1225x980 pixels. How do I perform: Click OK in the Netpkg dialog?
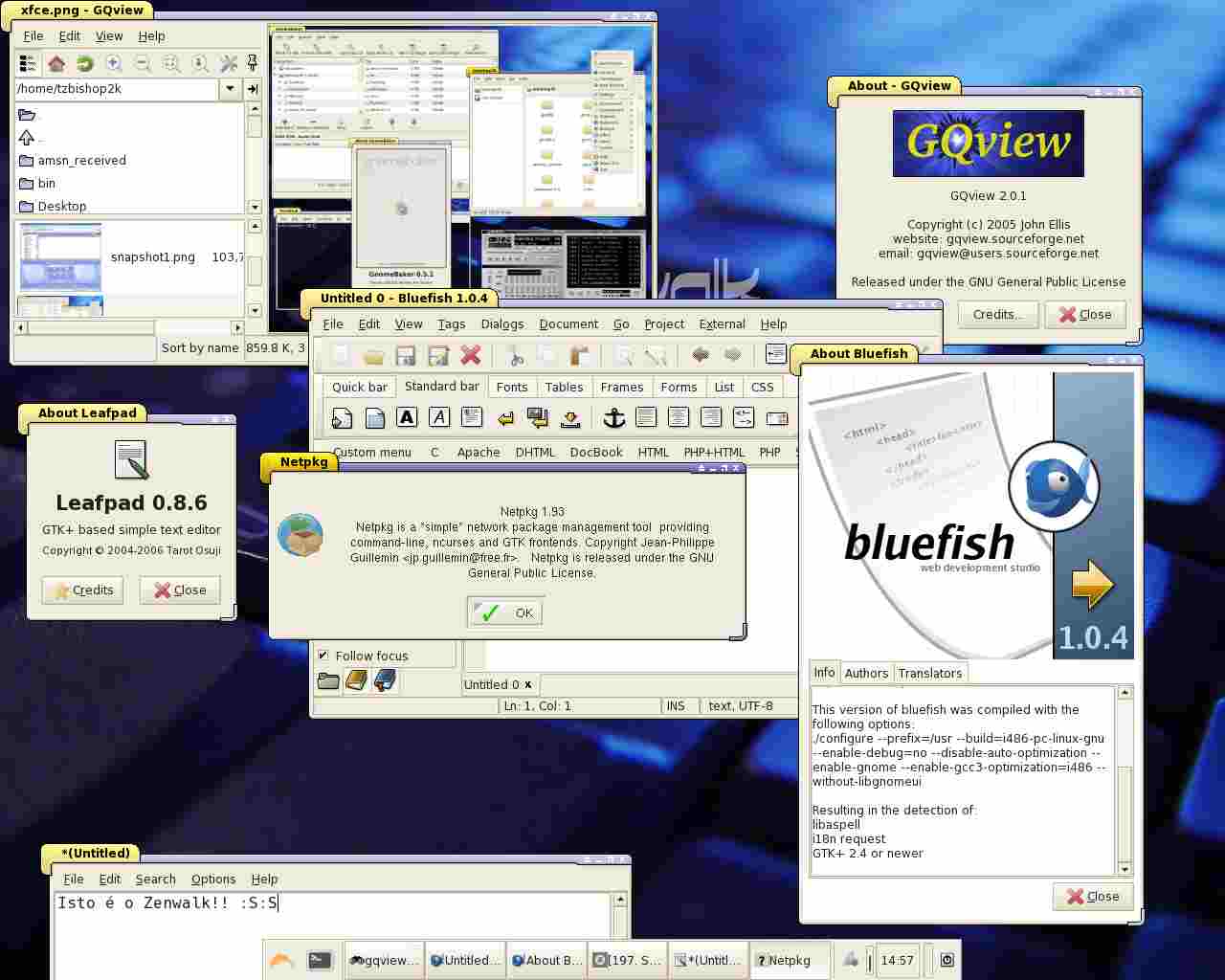505,612
